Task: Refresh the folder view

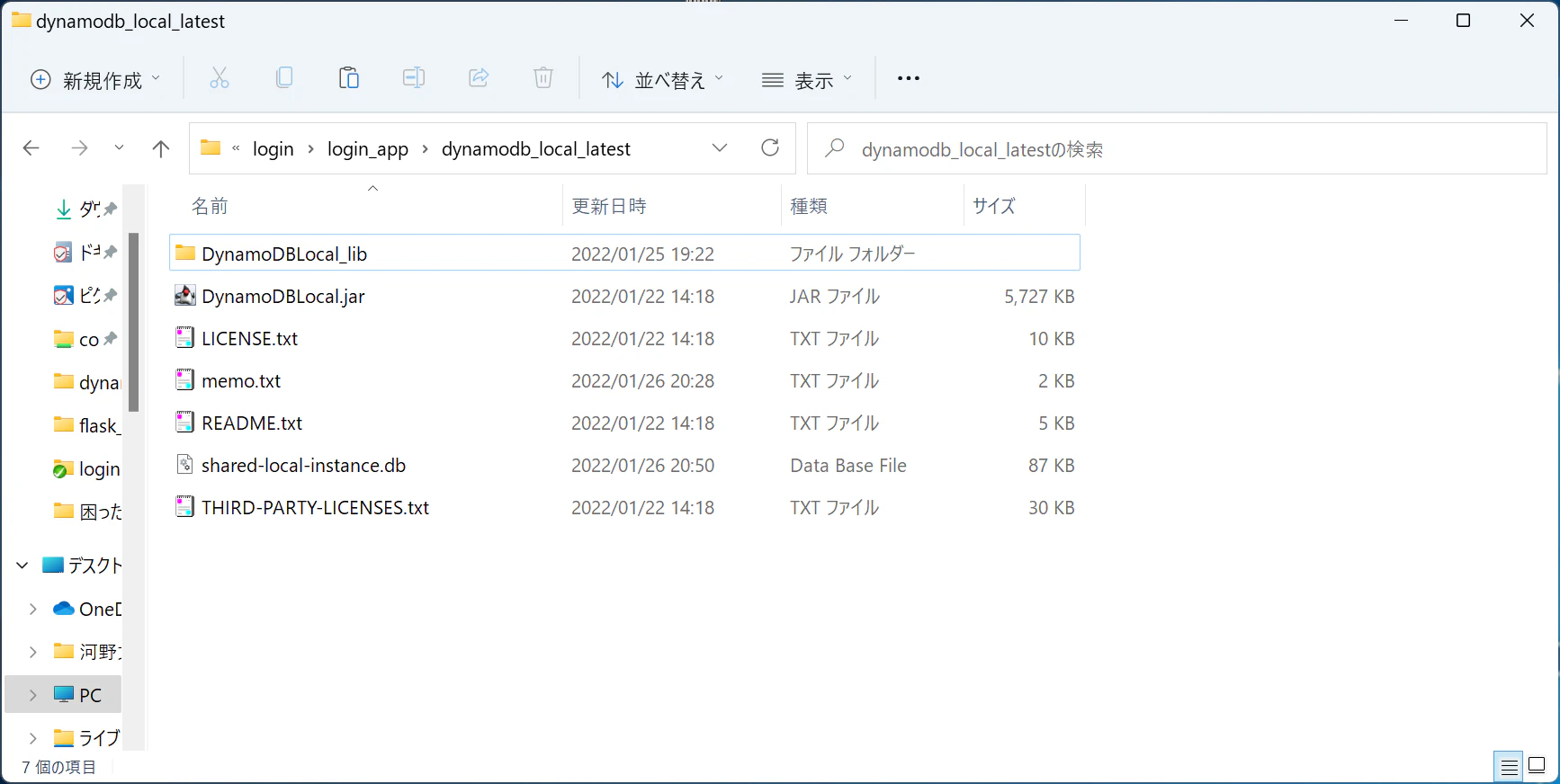Action: [770, 147]
